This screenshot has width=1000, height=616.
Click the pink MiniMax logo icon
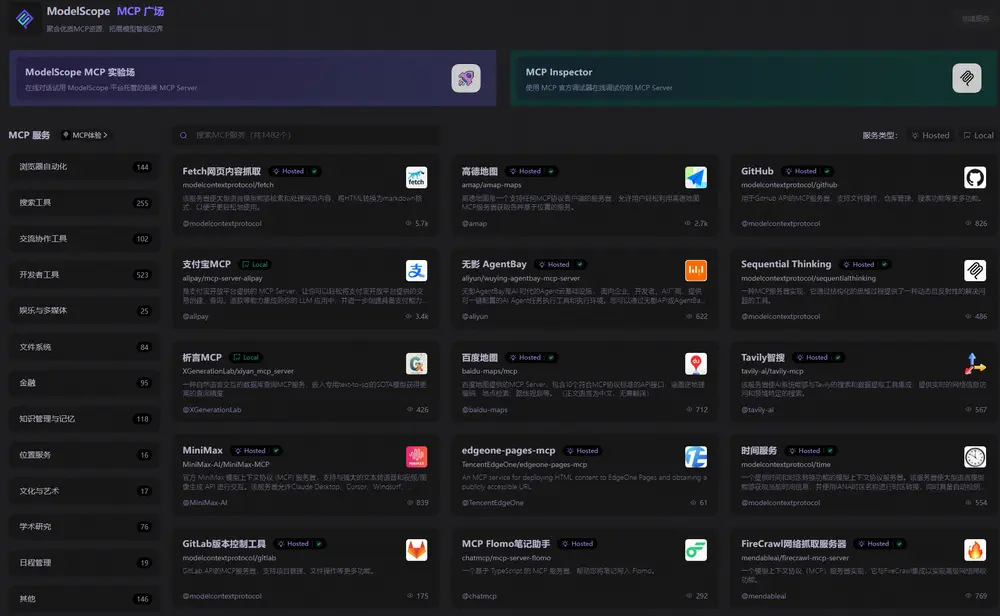(416, 457)
